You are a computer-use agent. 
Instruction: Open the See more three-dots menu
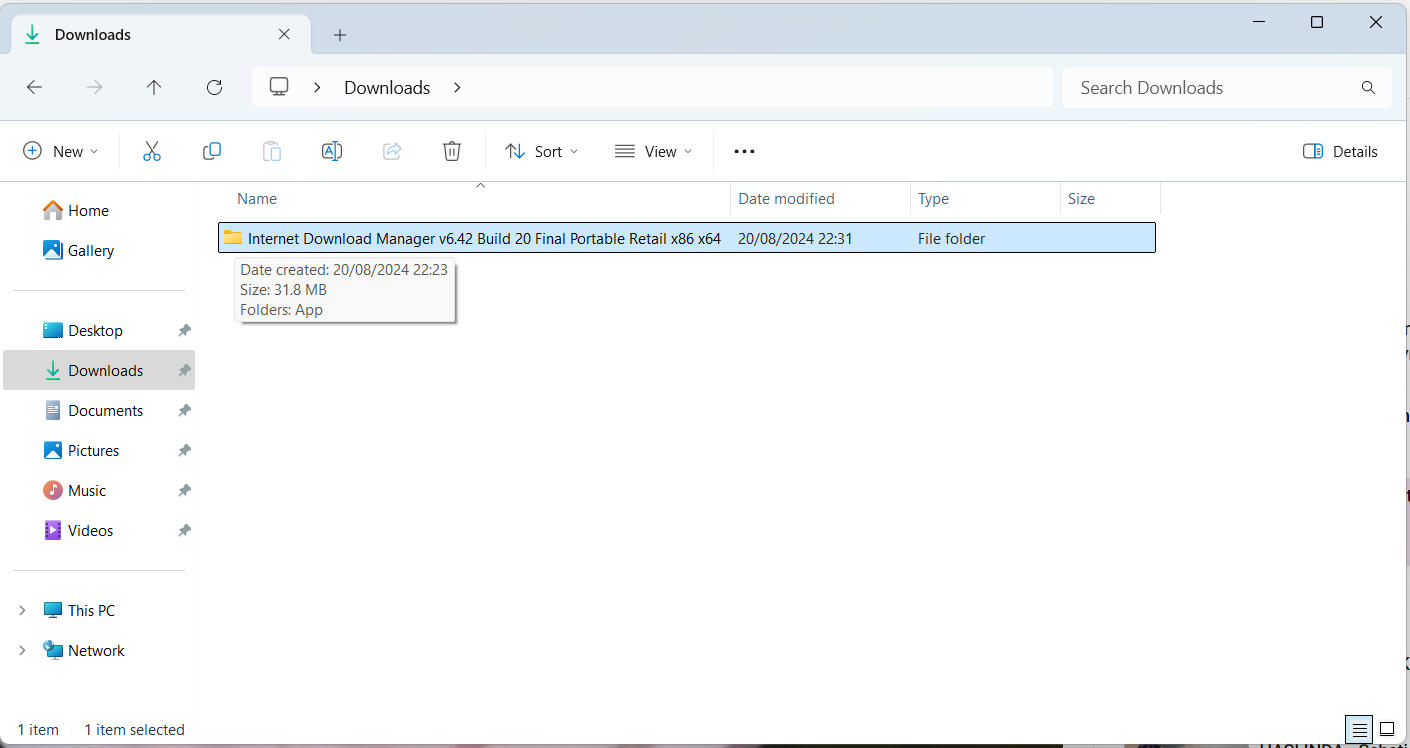click(744, 151)
